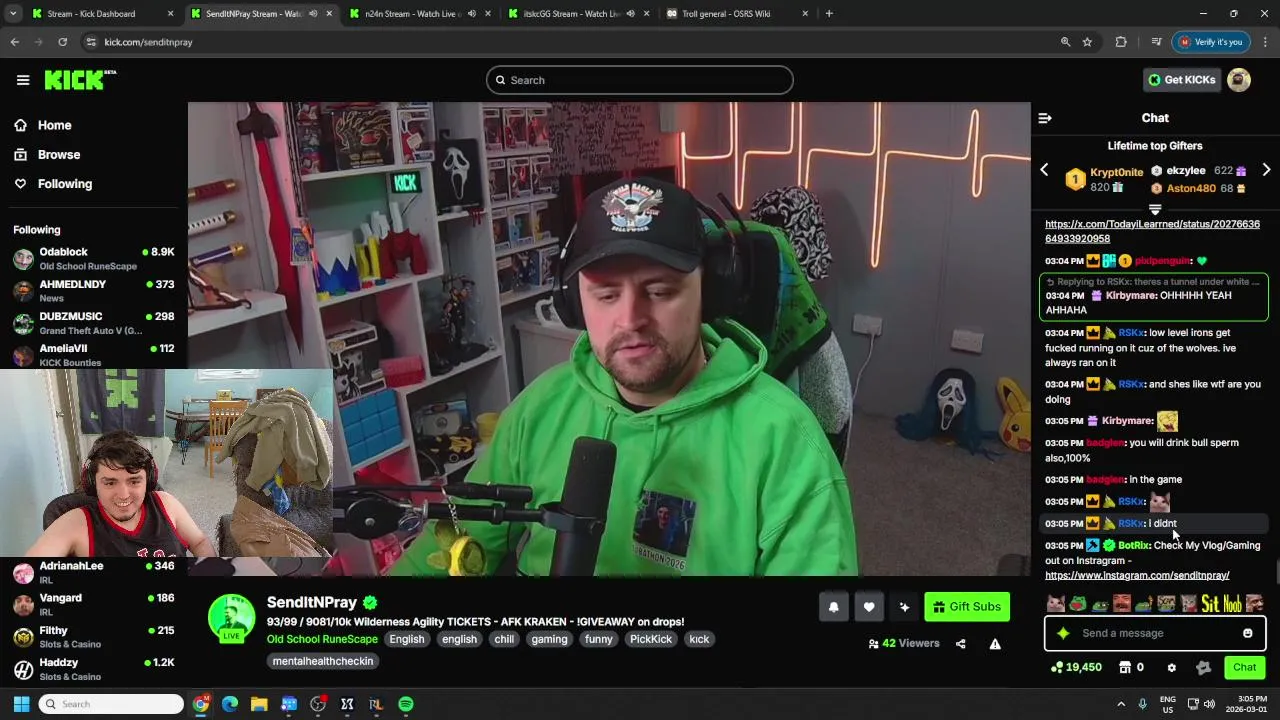Open chat settings gear
Image resolution: width=1280 pixels, height=720 pixels.
(1171, 667)
